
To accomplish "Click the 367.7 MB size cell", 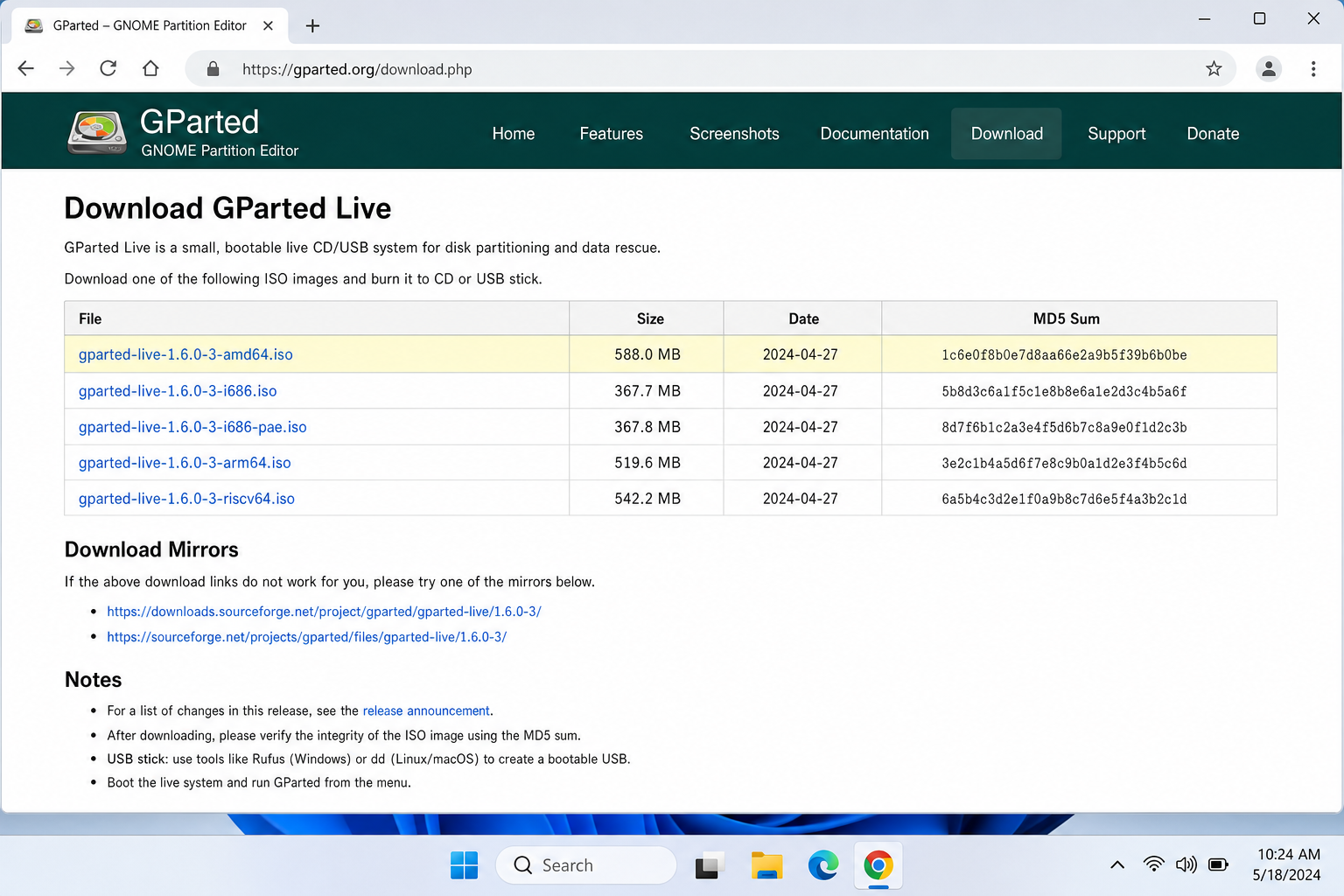I will [x=647, y=391].
